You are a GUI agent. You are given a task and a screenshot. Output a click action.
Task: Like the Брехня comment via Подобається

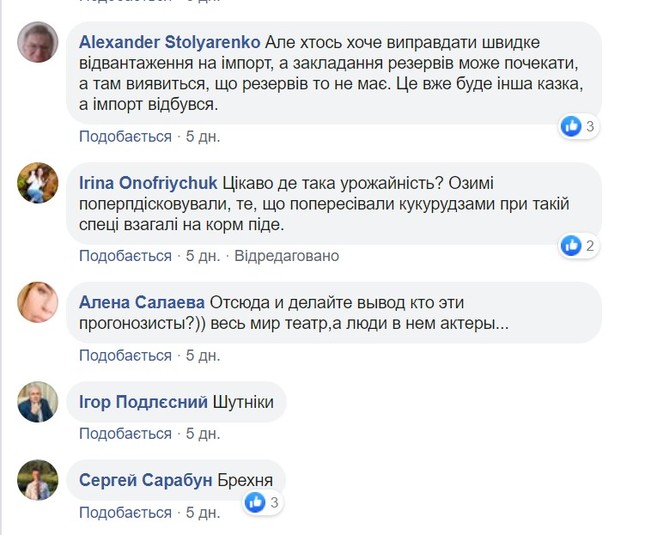125,513
